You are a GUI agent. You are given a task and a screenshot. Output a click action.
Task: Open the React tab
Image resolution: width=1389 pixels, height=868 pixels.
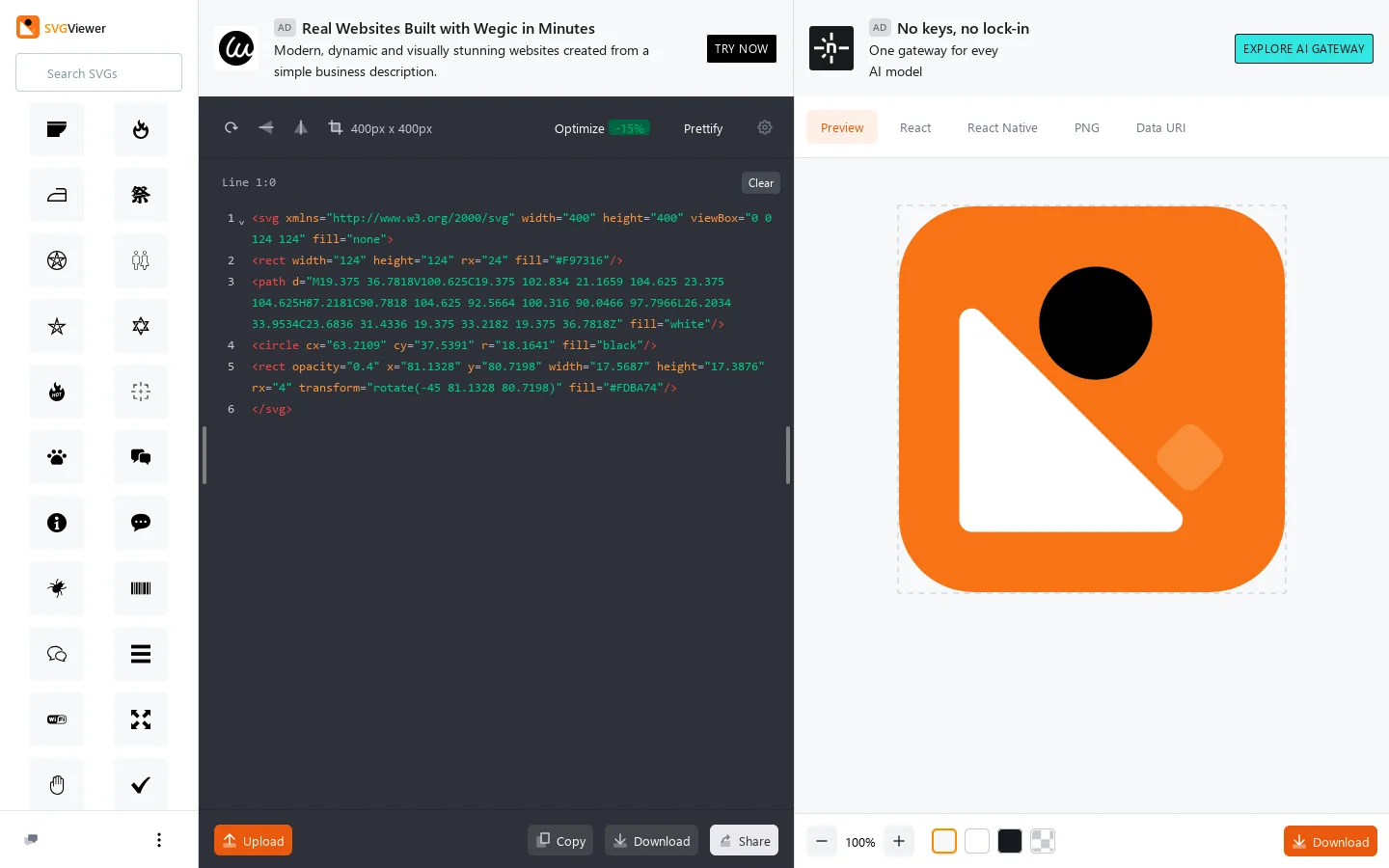tap(915, 127)
